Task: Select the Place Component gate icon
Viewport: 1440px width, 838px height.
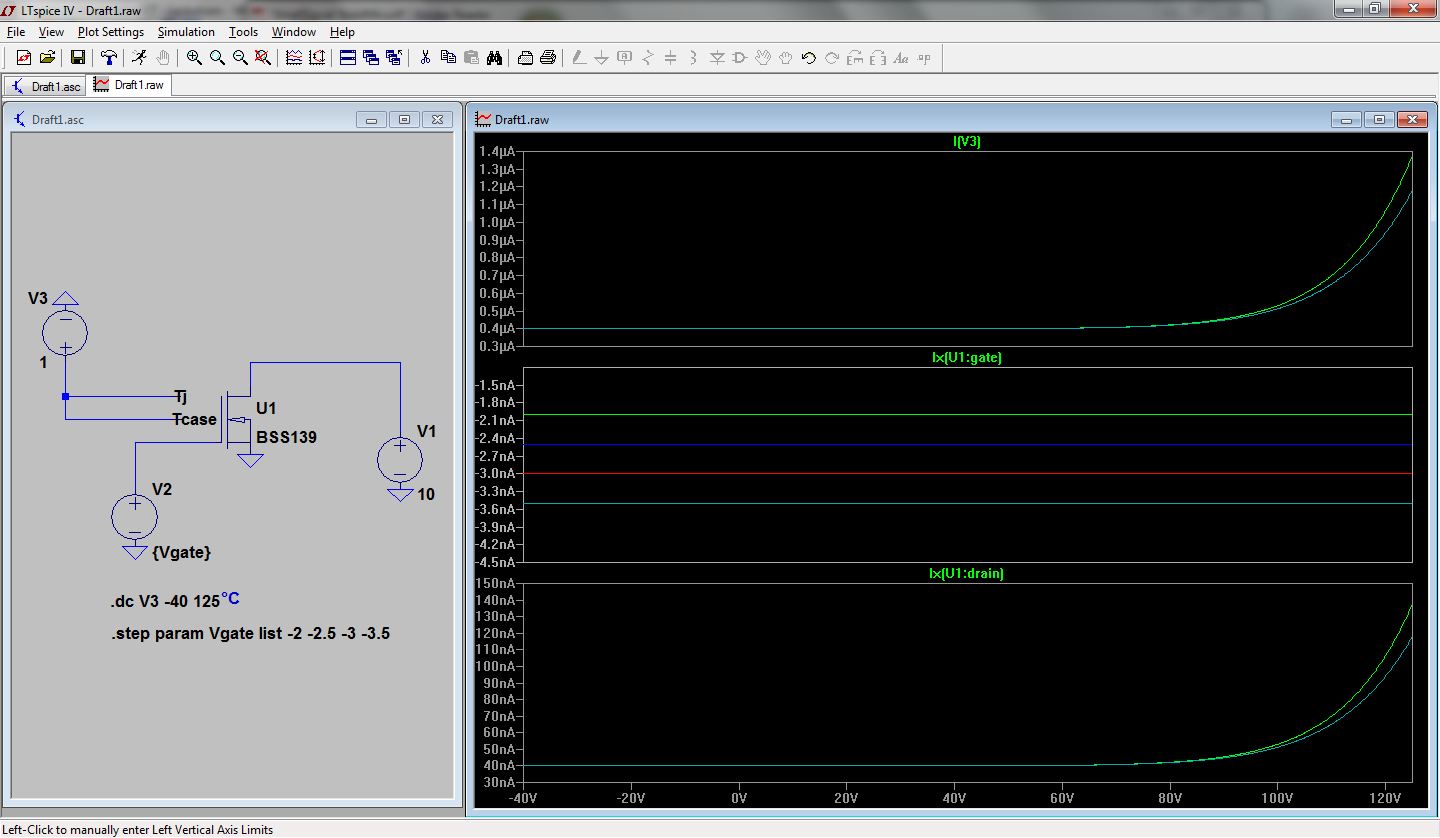Action: [x=740, y=58]
